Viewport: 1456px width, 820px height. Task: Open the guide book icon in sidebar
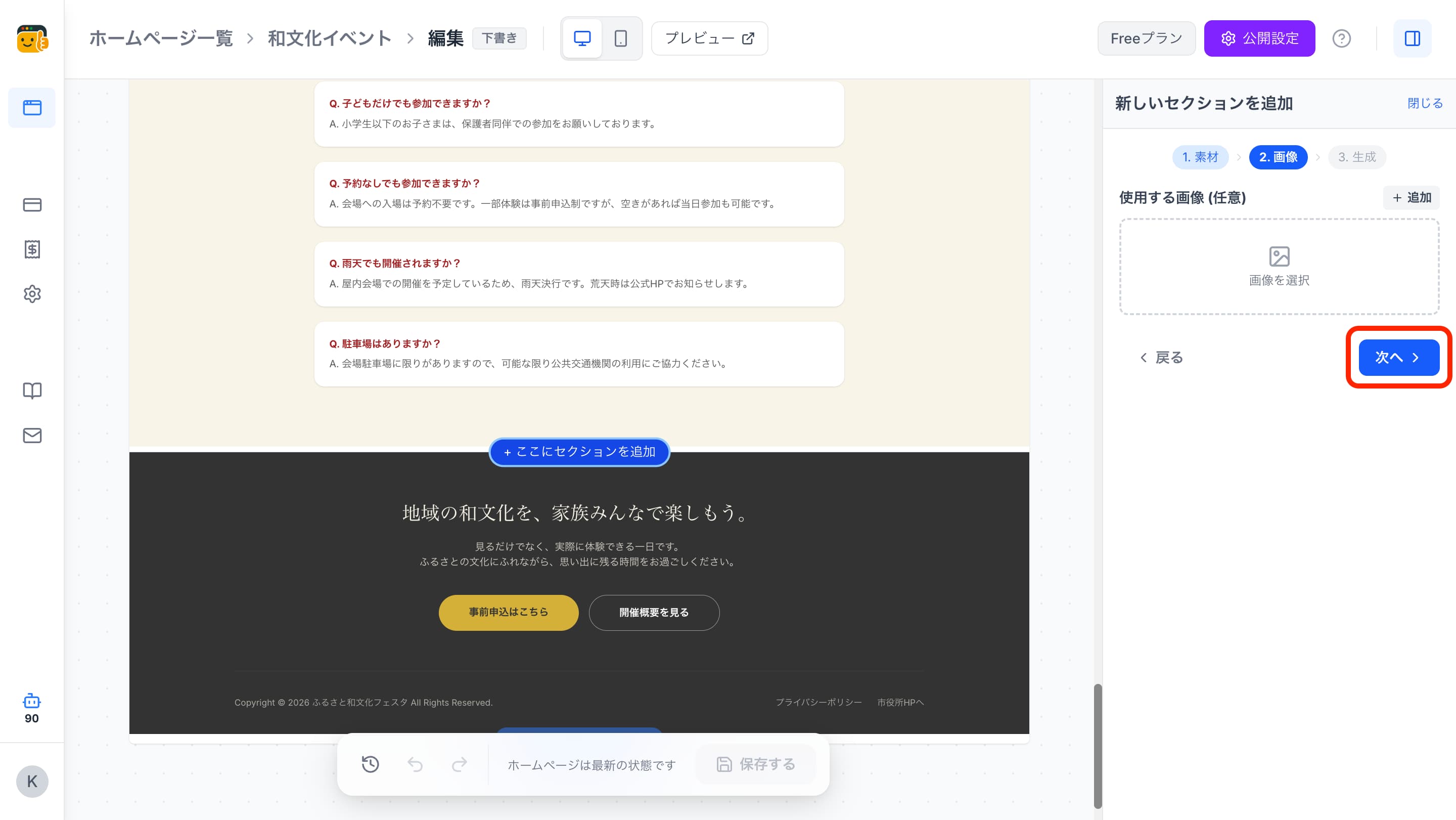point(32,391)
